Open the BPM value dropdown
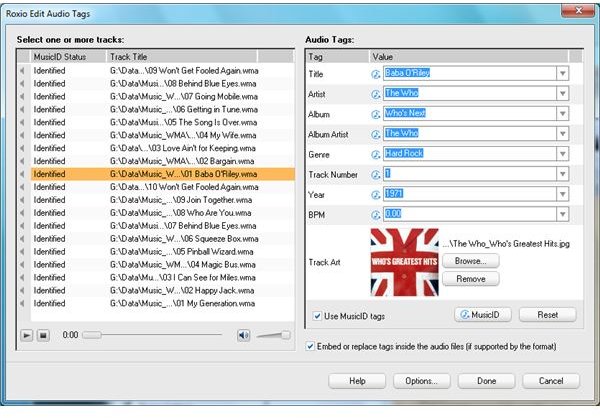The height and width of the screenshot is (418, 600). pos(562,214)
